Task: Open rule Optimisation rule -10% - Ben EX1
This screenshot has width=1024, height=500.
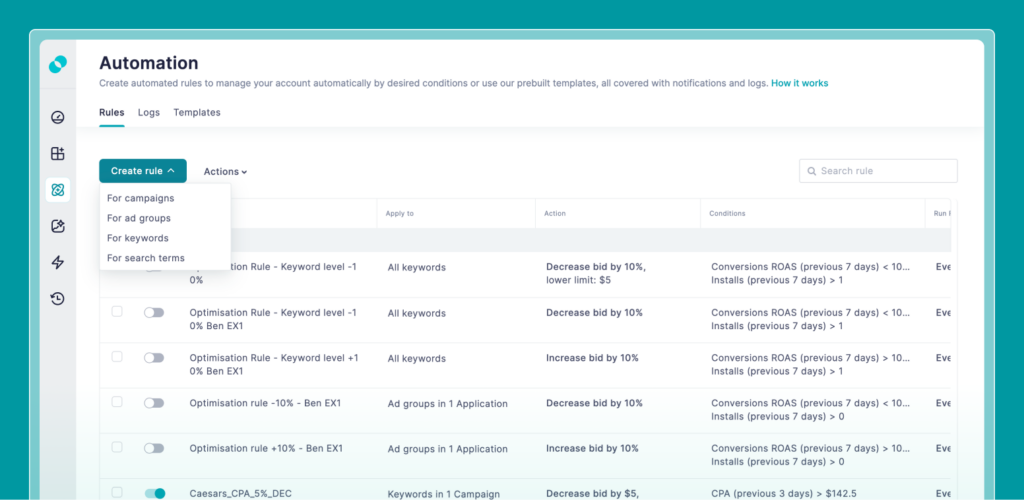Action: (265, 403)
